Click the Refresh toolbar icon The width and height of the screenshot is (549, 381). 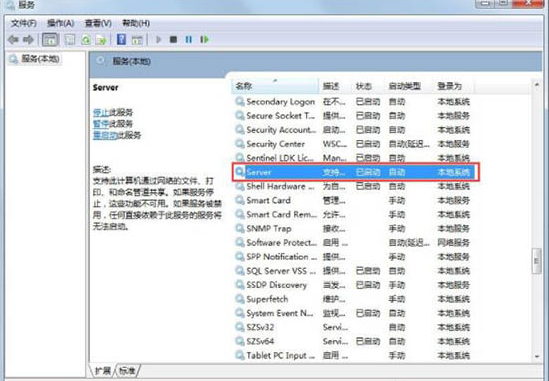86,40
